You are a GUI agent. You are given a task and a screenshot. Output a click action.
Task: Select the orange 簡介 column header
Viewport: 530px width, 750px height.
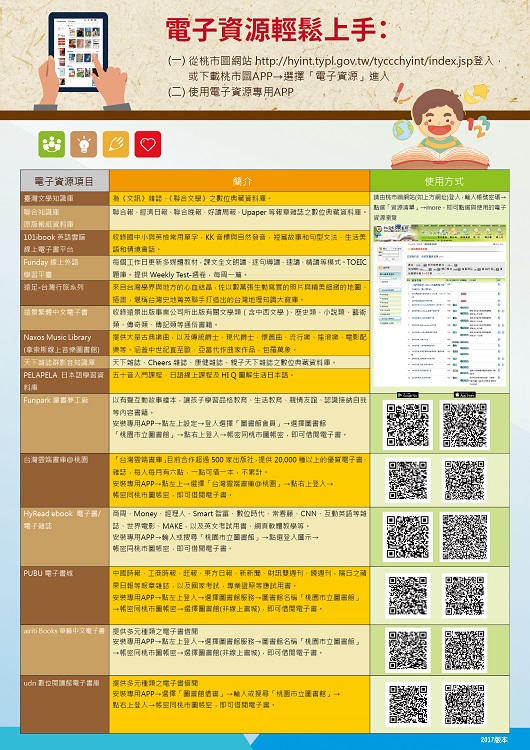click(x=240, y=181)
